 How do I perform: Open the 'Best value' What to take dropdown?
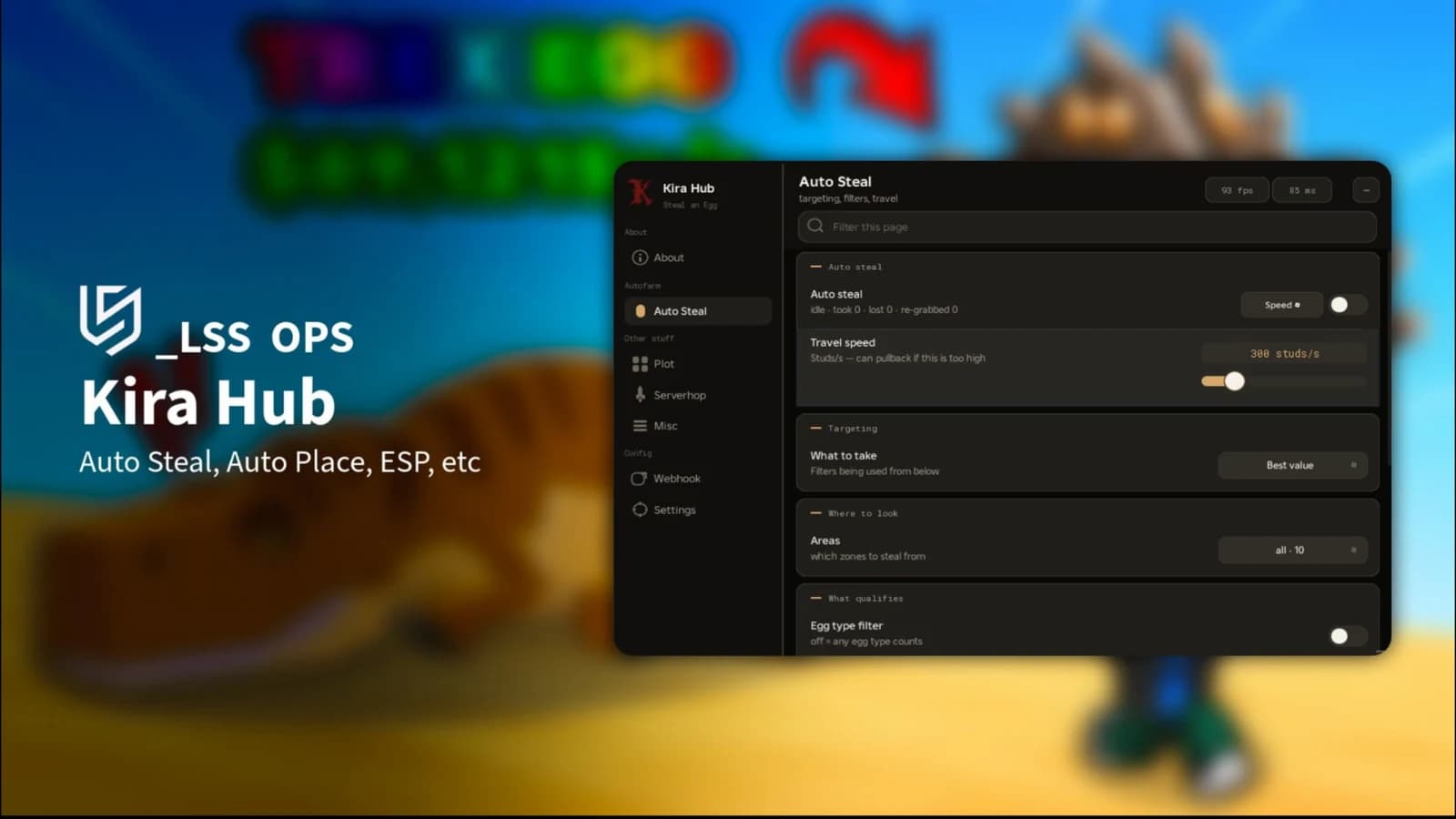1292,465
